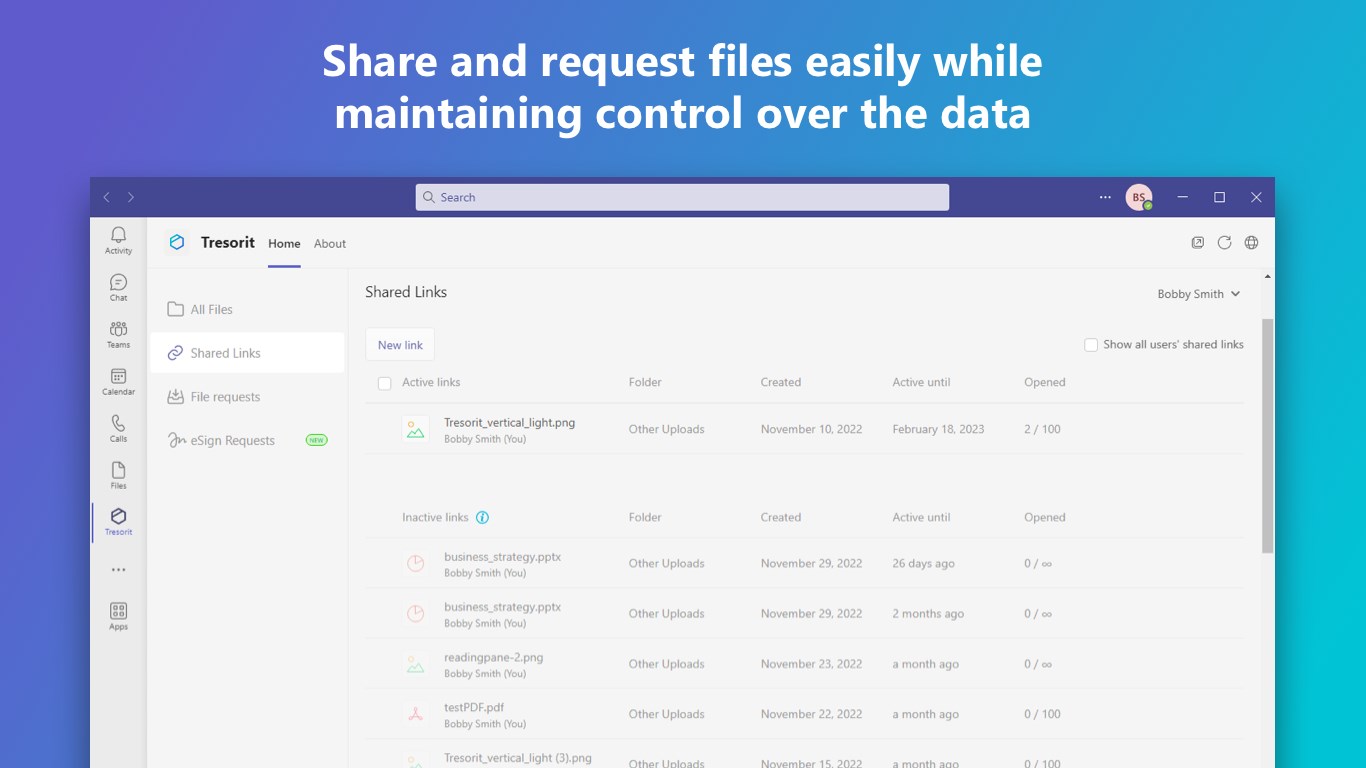Click the February 18, 2023 date cell
The width and height of the screenshot is (1366, 768).
point(938,429)
